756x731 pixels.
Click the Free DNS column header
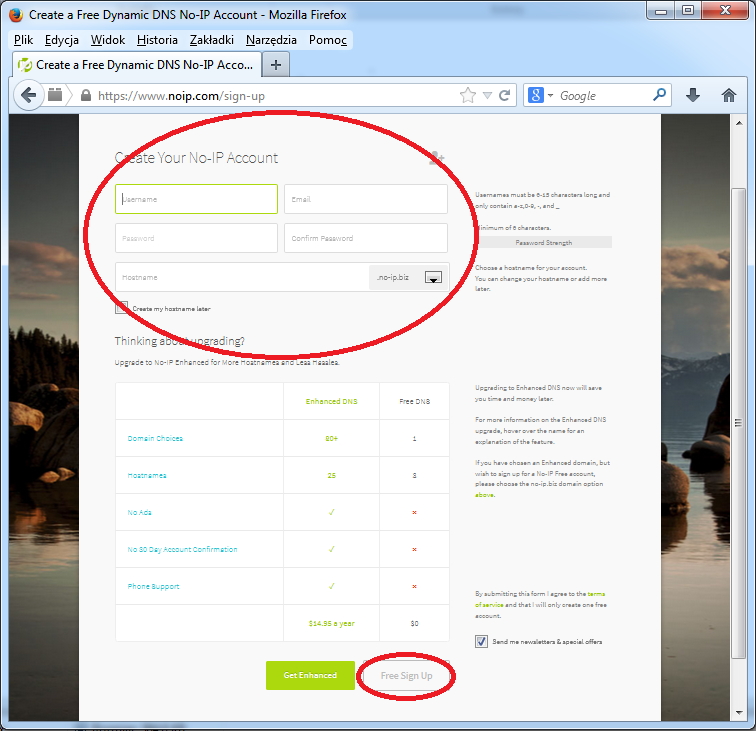[414, 401]
